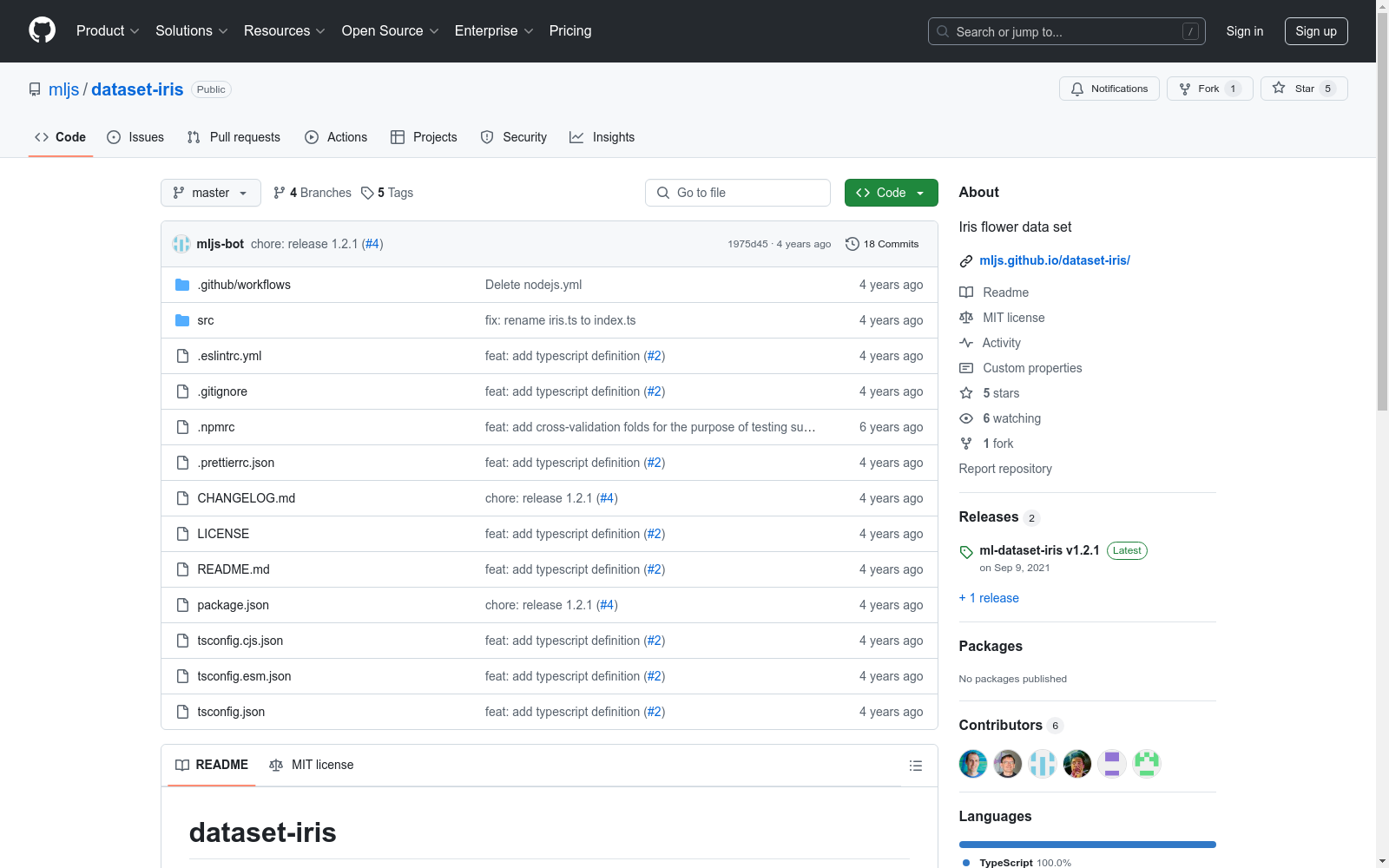This screenshot has height=868, width=1389.
Task: Switch to the Projects tab
Action: (424, 137)
